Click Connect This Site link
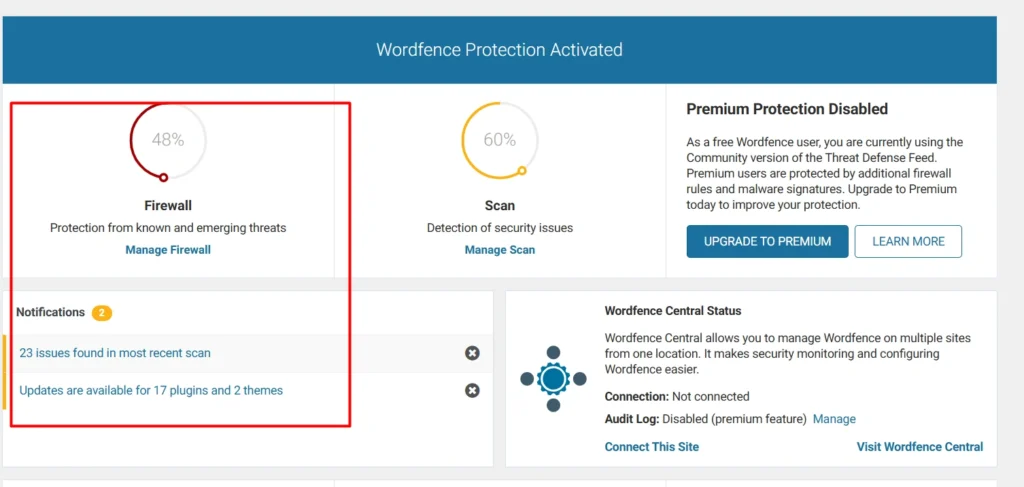Viewport: 1024px width, 487px height. tap(652, 447)
